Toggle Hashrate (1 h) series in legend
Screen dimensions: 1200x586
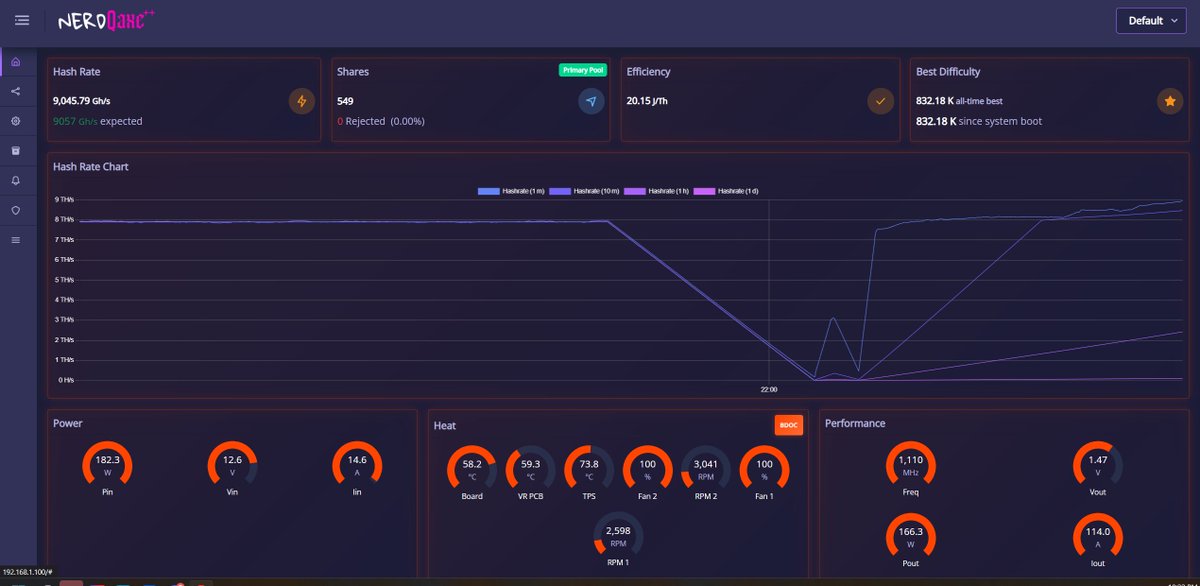pos(657,190)
